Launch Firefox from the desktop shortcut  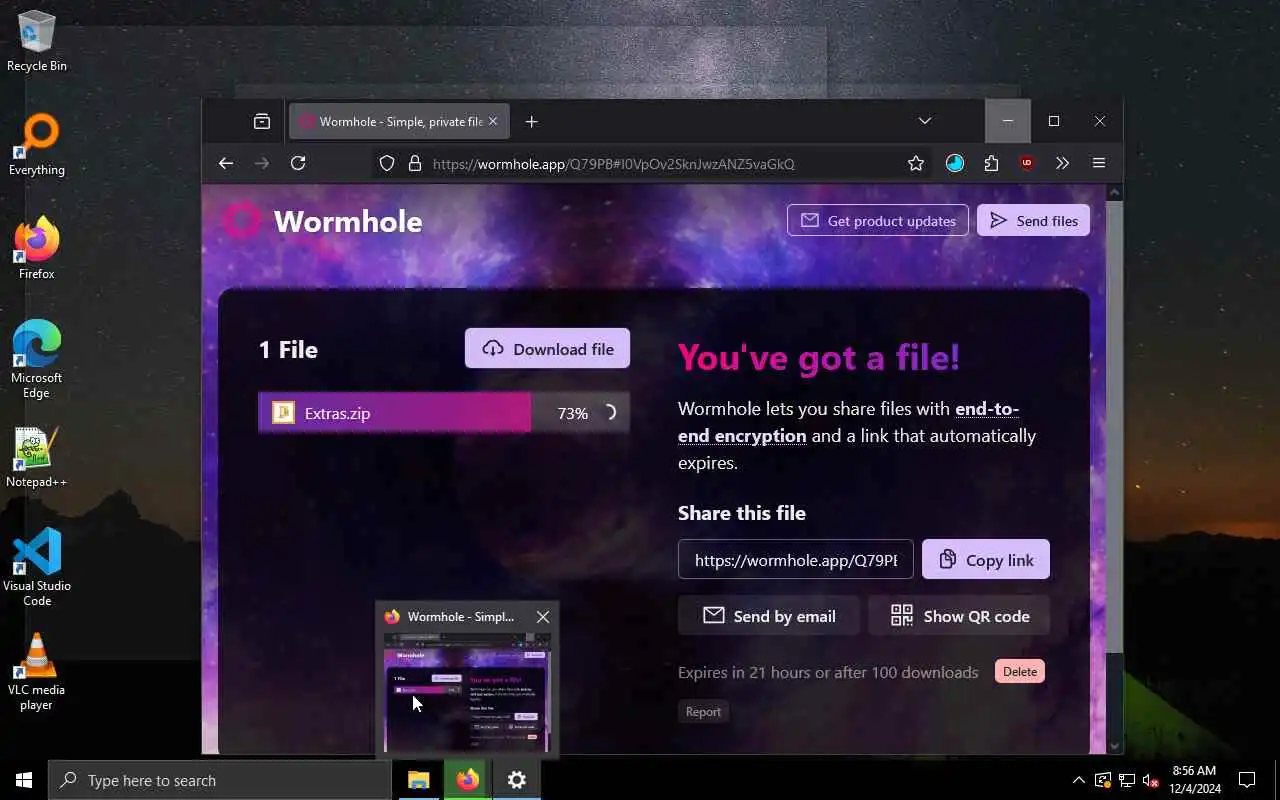[37, 249]
